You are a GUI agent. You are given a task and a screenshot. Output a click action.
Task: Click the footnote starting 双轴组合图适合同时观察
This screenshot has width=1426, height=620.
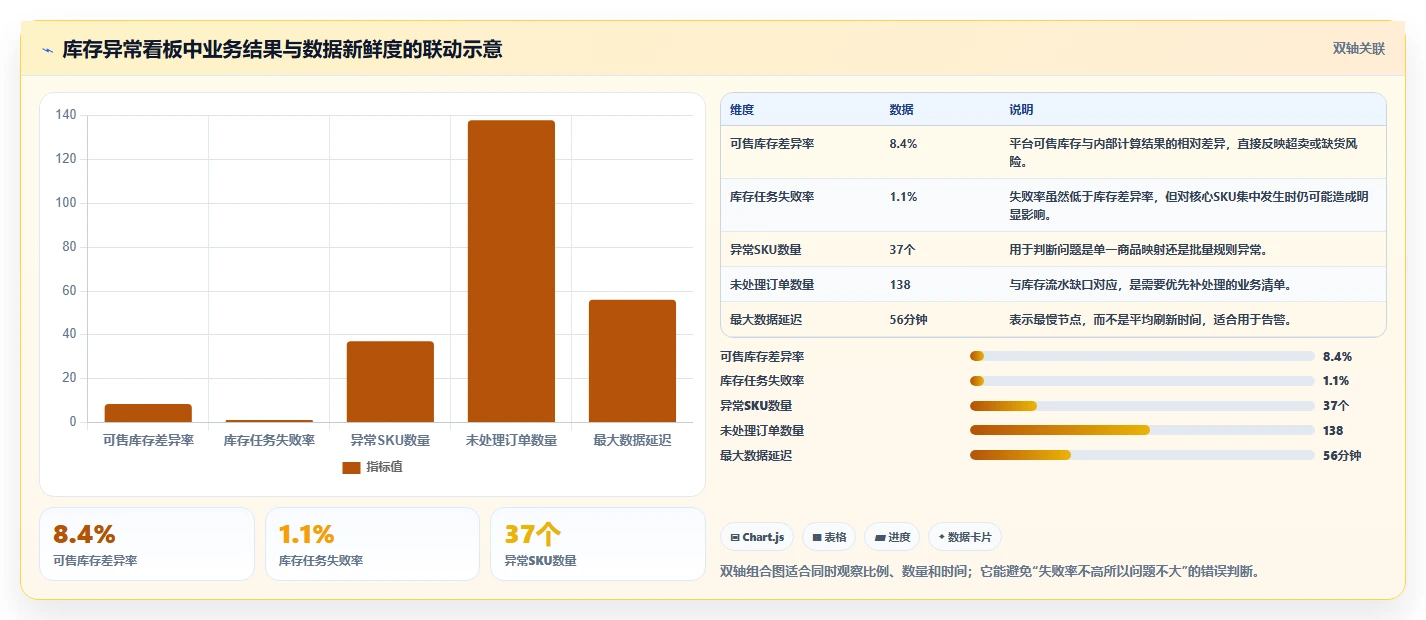point(989,572)
